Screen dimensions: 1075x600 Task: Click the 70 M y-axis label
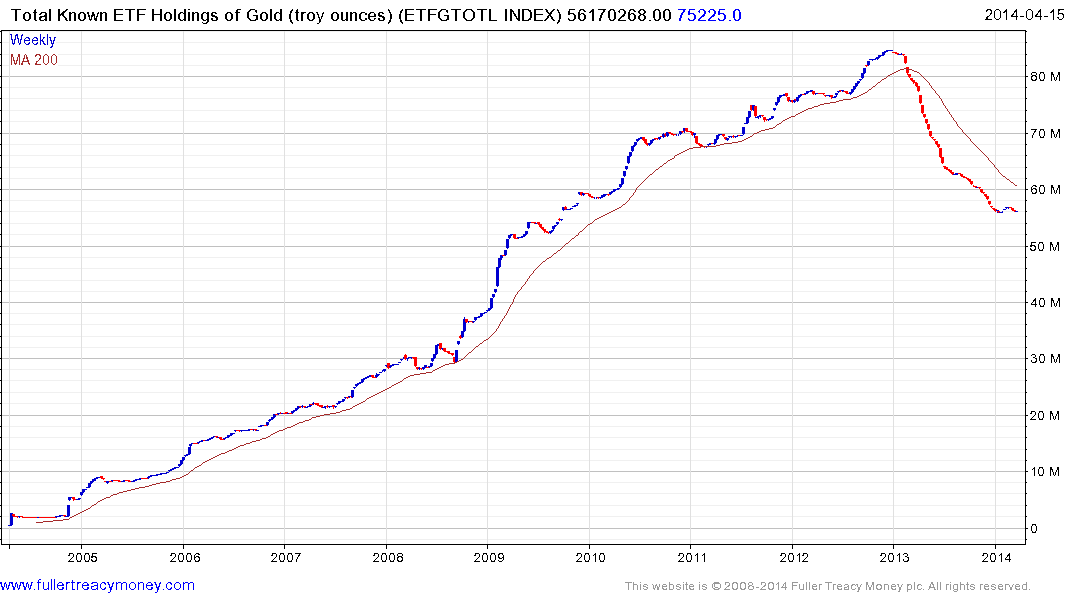(x=1045, y=134)
